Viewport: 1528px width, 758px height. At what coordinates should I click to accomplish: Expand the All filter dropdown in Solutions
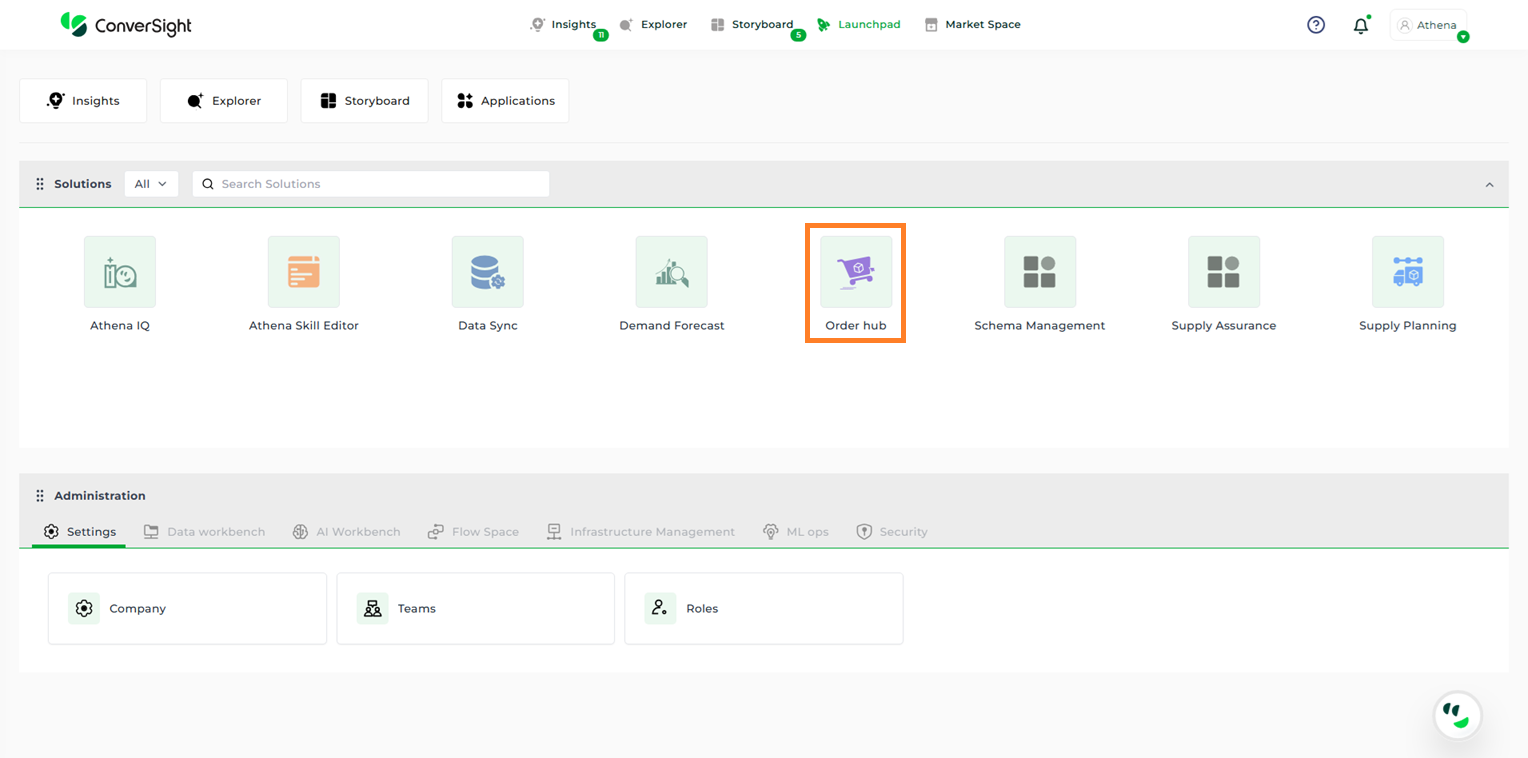coord(151,184)
